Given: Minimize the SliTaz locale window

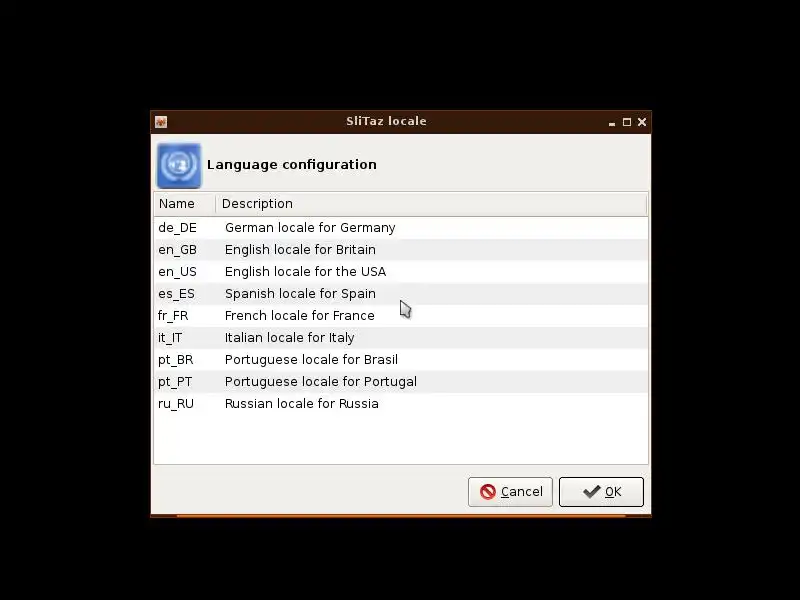Looking at the screenshot, I should point(612,122).
